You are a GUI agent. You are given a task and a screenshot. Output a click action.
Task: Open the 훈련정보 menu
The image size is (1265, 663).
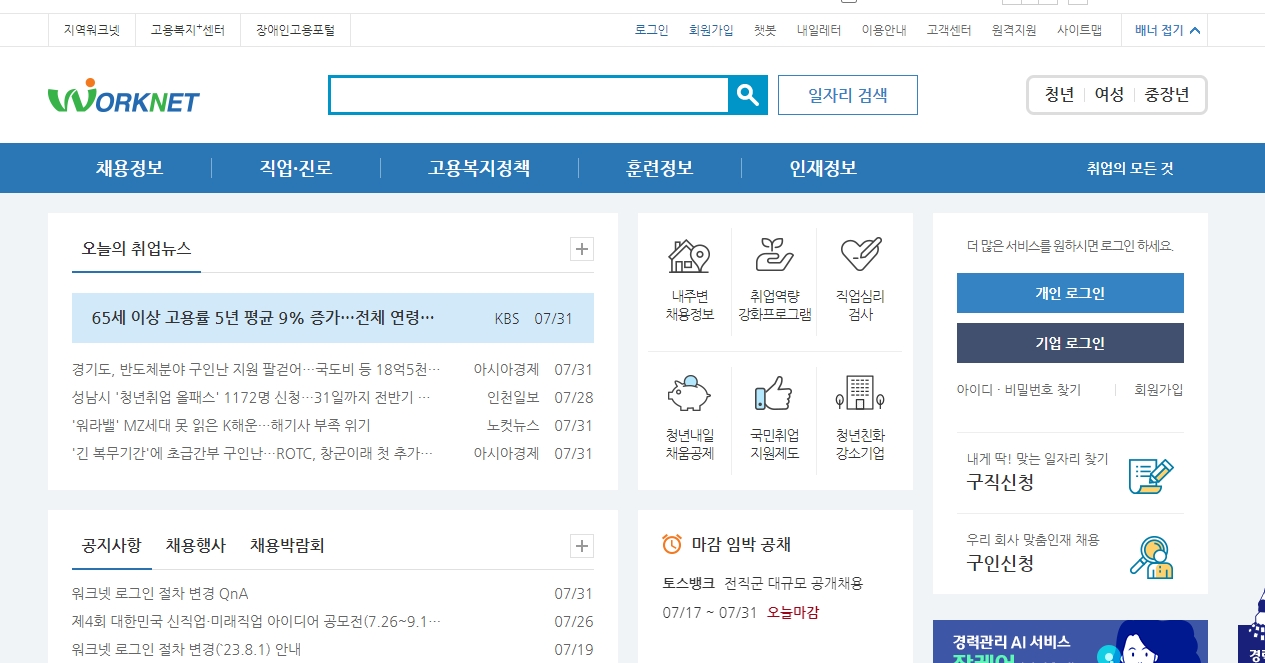point(659,168)
